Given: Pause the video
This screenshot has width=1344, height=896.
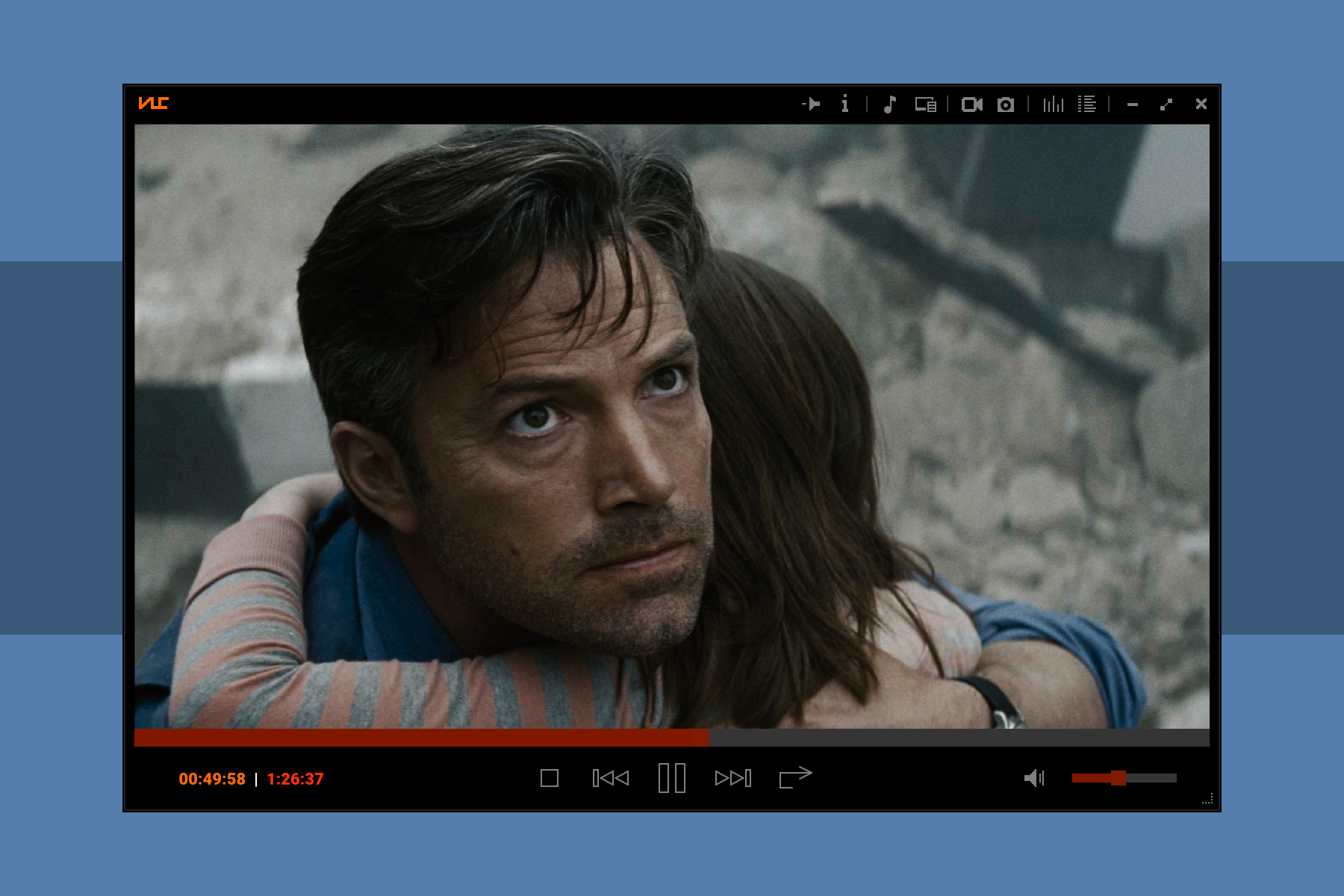Looking at the screenshot, I should [x=672, y=778].
